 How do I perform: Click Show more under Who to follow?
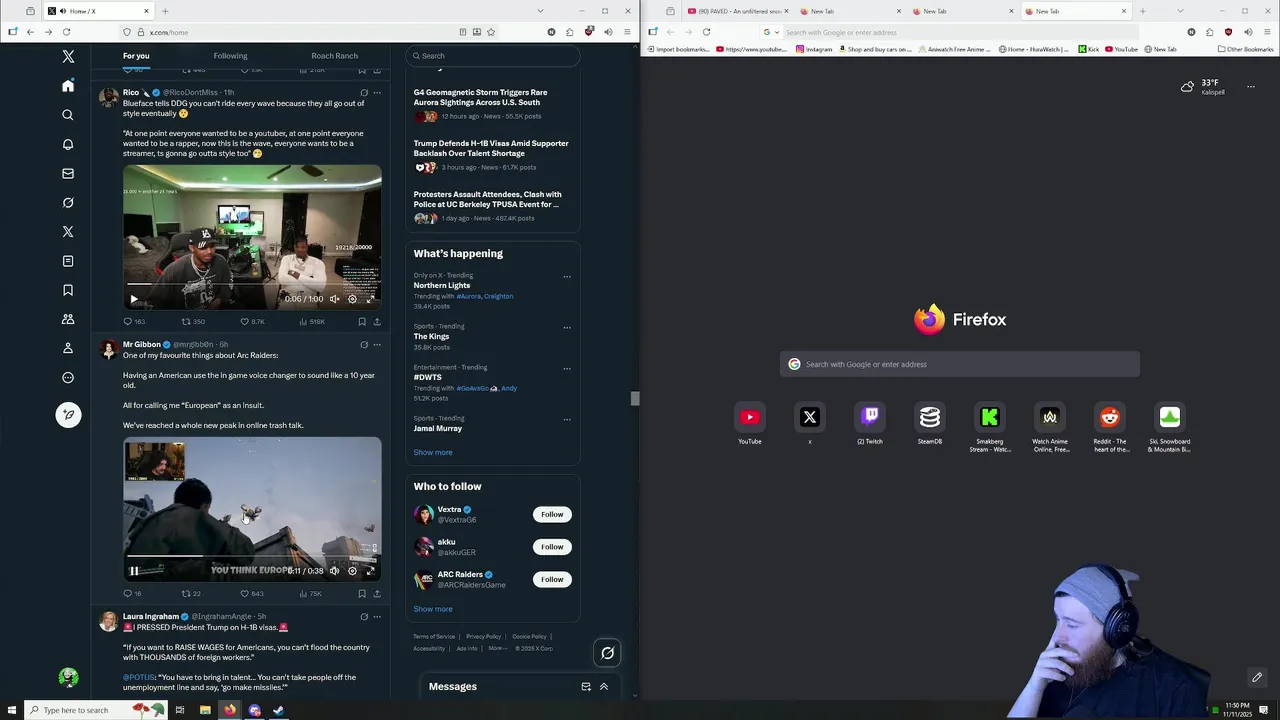click(x=433, y=609)
